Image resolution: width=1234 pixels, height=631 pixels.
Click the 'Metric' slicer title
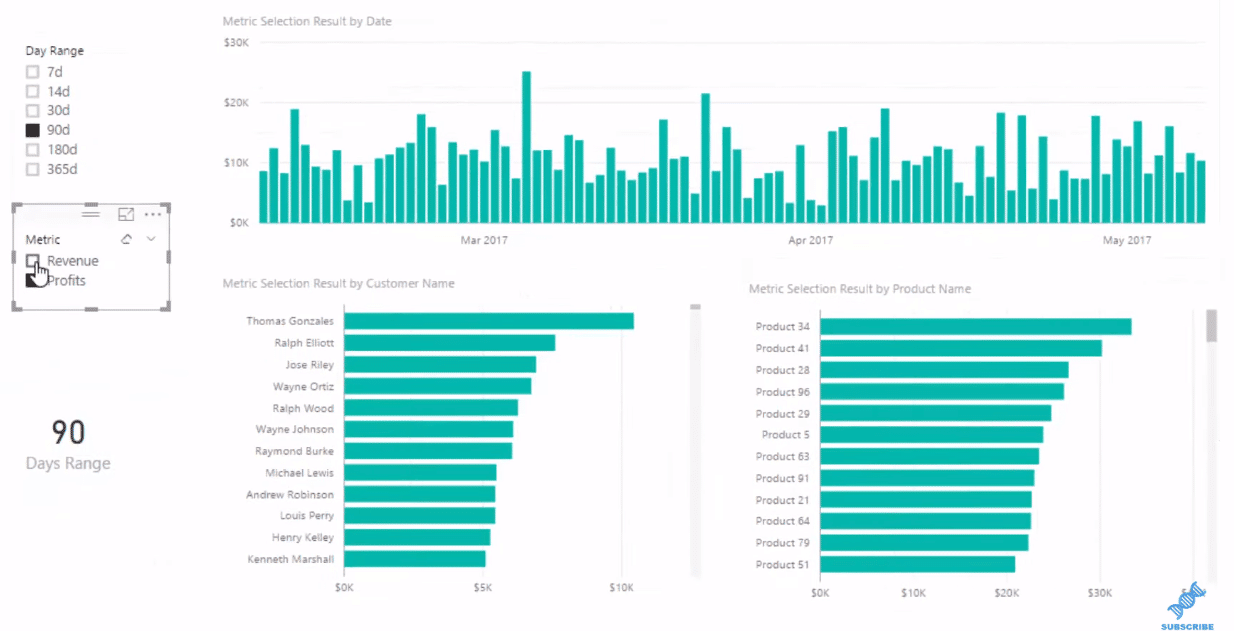[x=43, y=239]
